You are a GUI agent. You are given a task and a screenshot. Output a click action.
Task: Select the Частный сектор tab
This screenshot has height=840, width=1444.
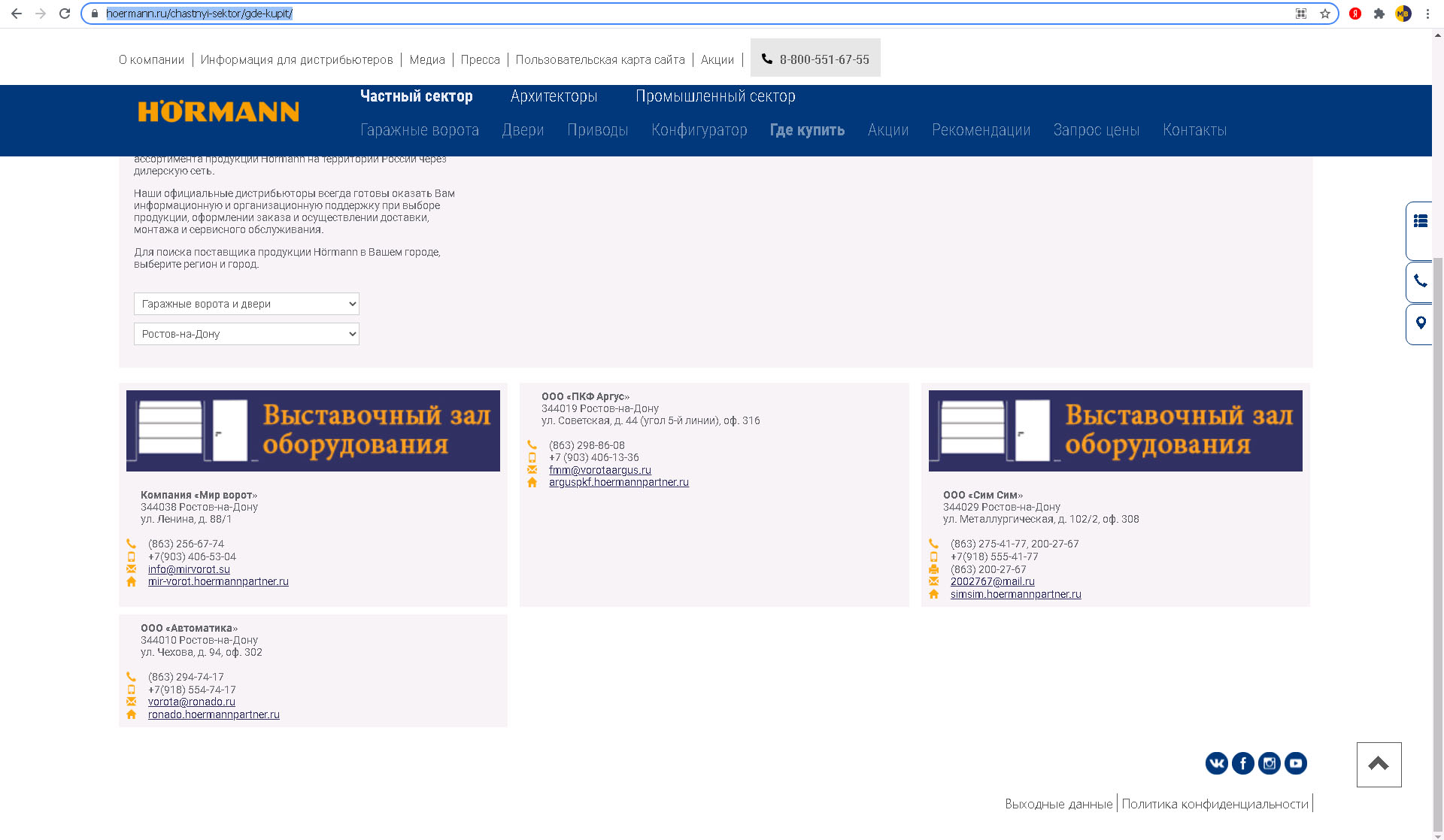pyautogui.click(x=417, y=96)
